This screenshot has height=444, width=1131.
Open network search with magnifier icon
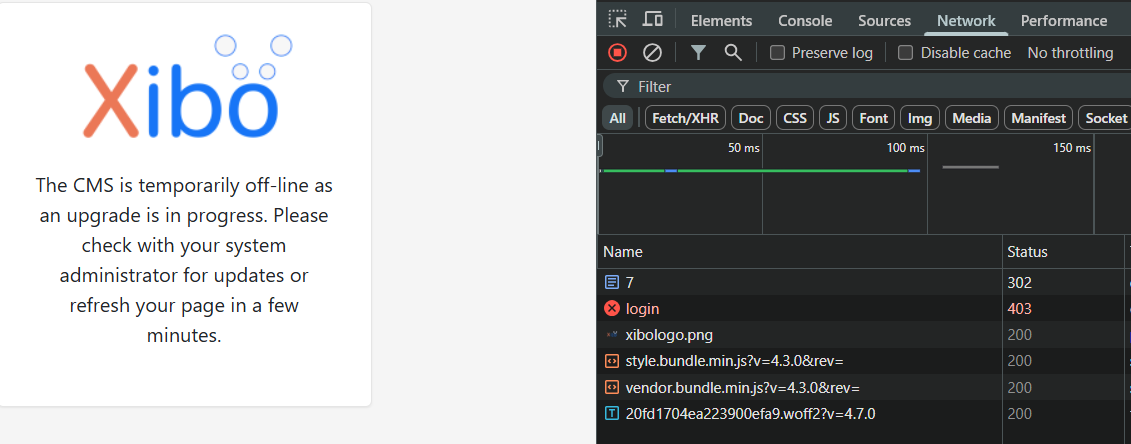tap(733, 53)
